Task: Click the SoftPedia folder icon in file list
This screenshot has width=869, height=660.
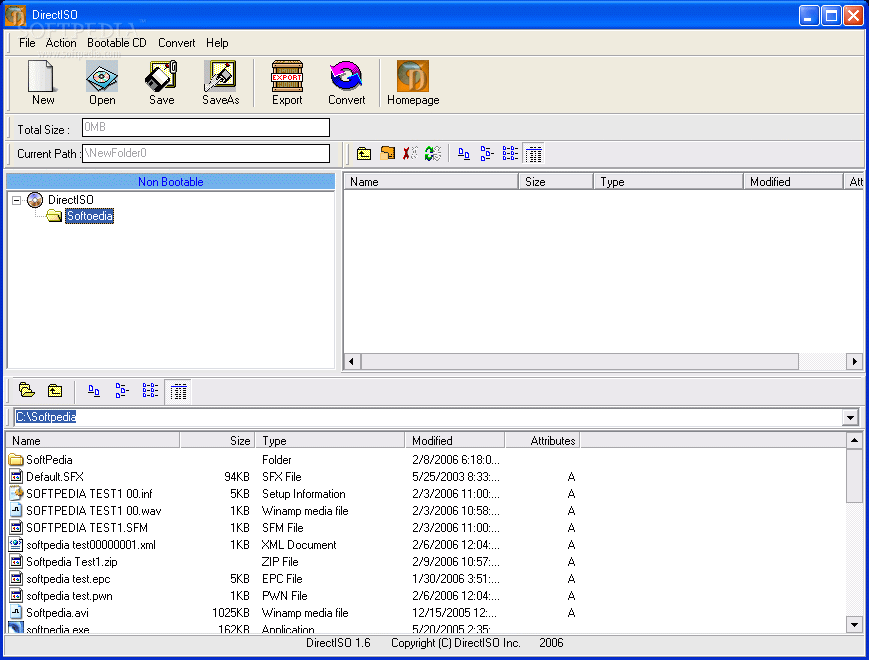Action: point(16,459)
